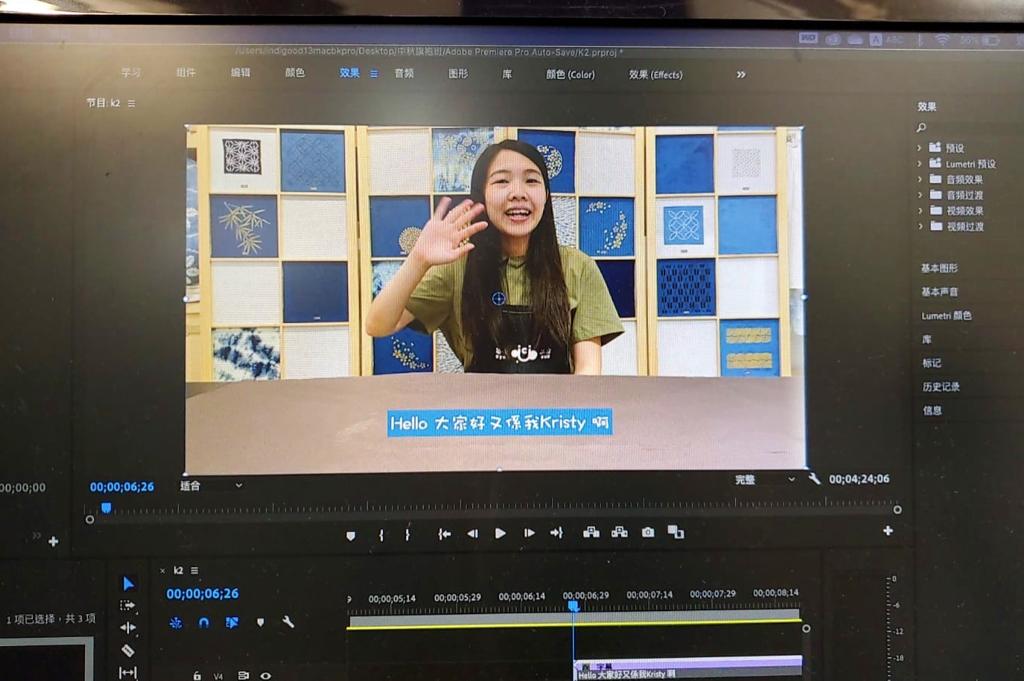Click the timeline playhead marker

tap(573, 606)
